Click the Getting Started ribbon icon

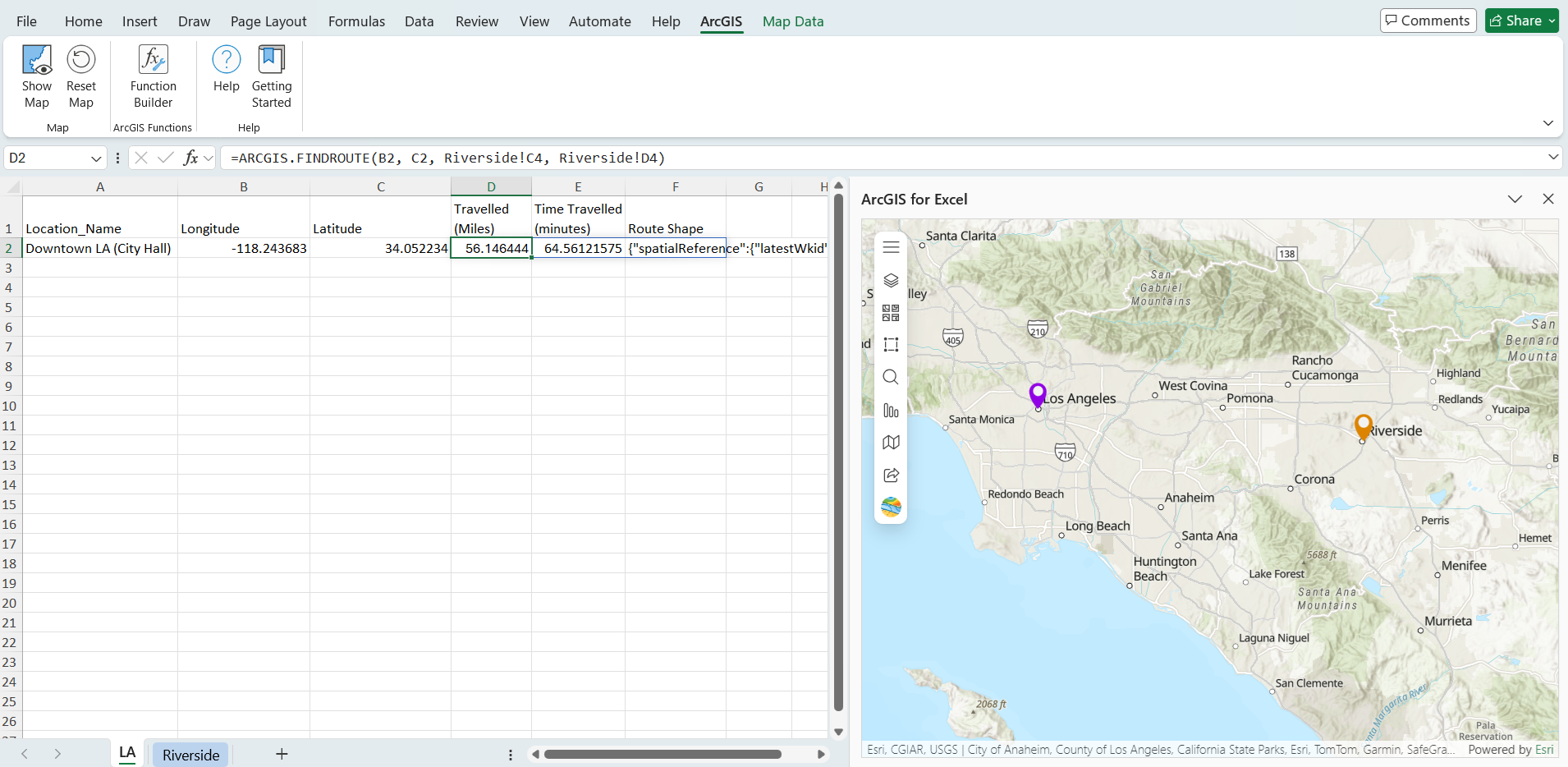[x=271, y=60]
